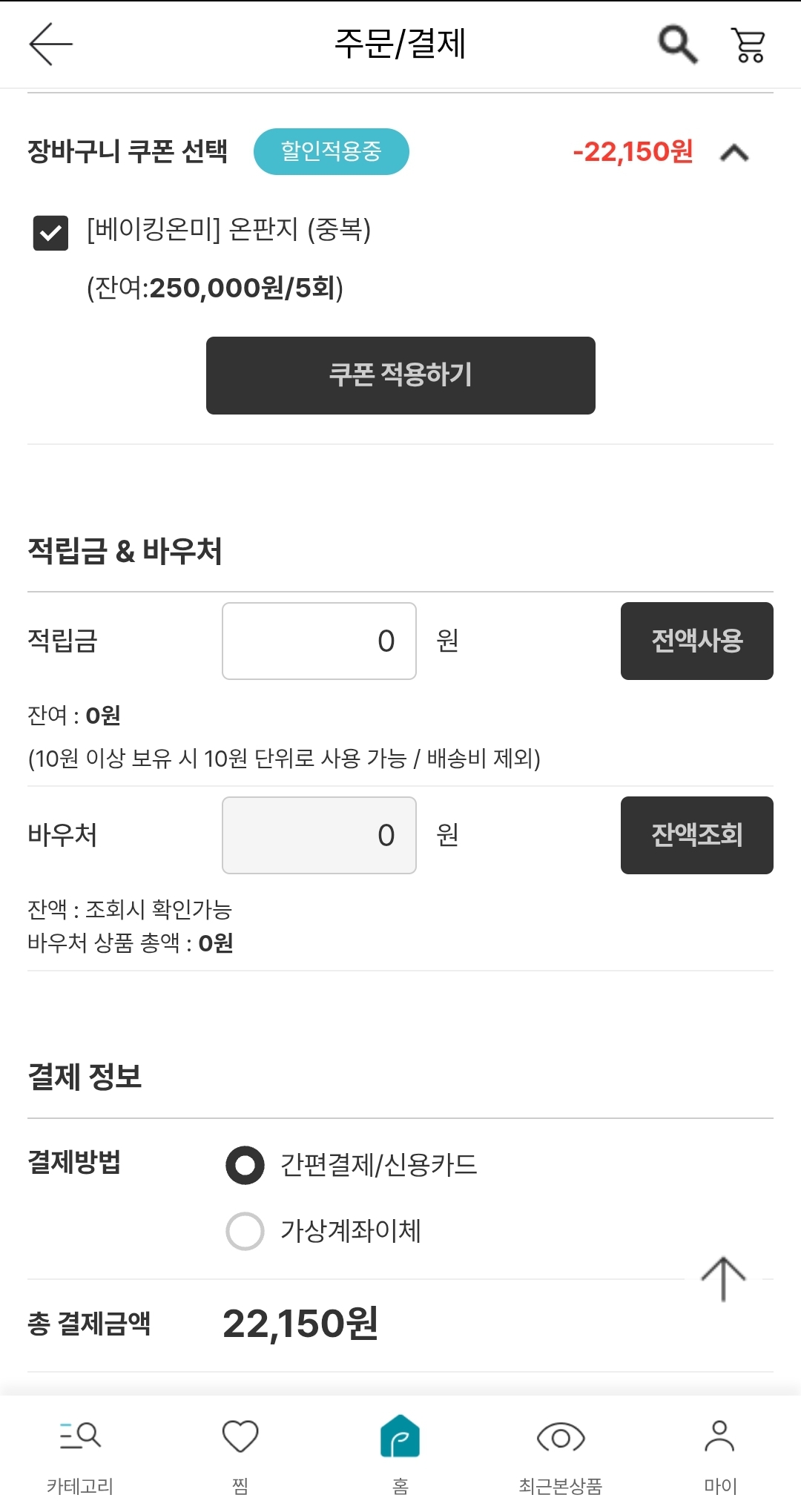Open search with the magnifier icon
This screenshot has height=1512, width=801.
pos(678,44)
